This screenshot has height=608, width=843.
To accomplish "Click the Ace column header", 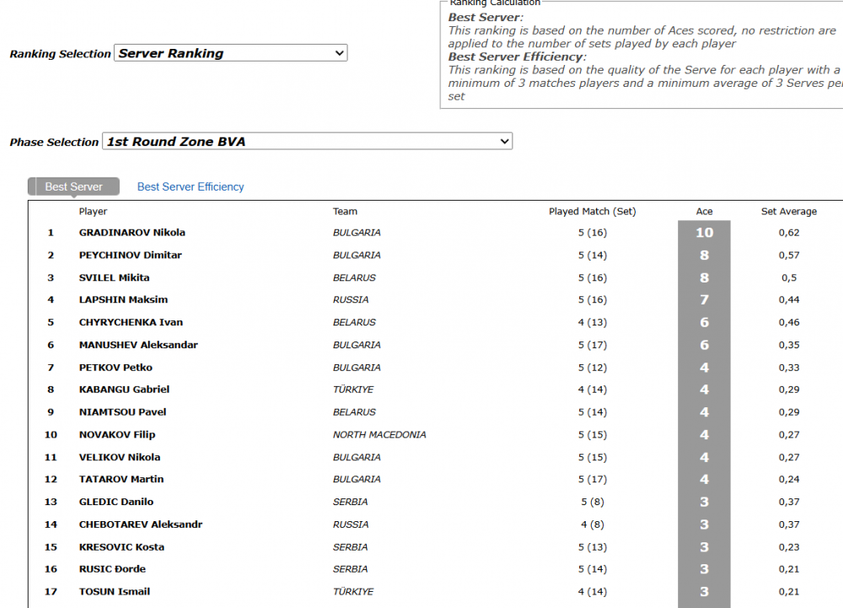I will 704,211.
